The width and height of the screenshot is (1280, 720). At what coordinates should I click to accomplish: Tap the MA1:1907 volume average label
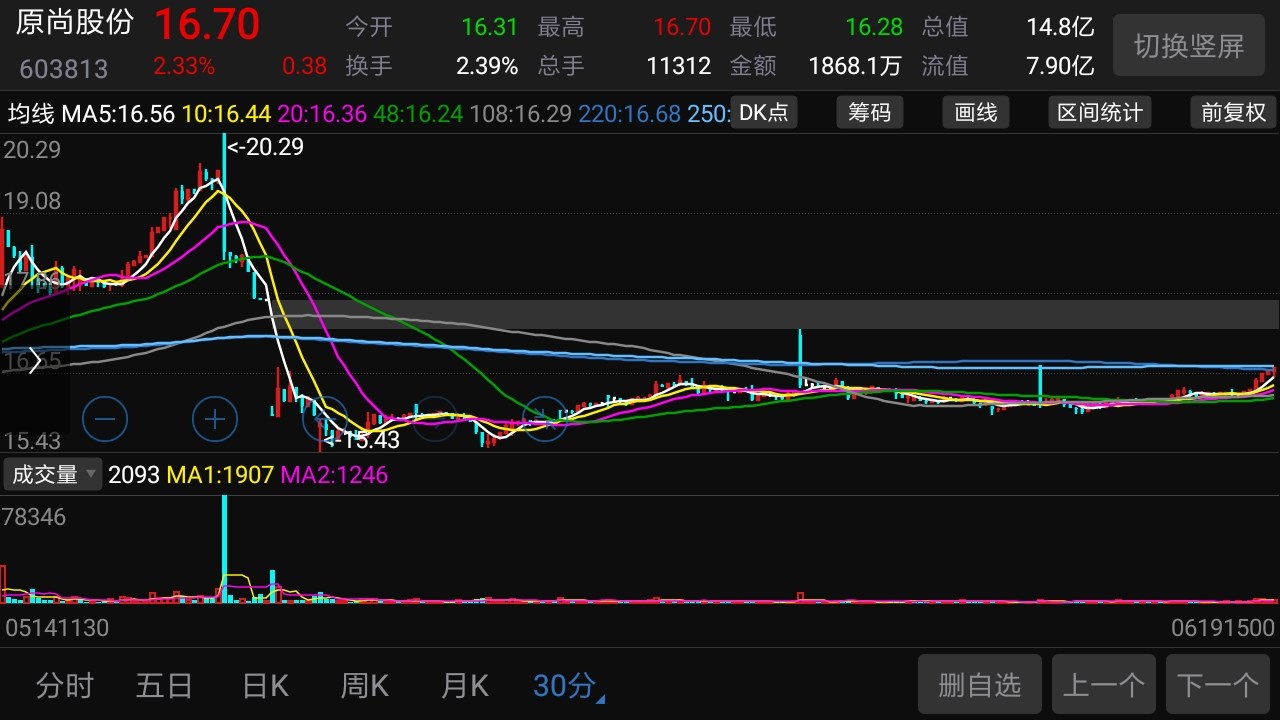pos(220,474)
